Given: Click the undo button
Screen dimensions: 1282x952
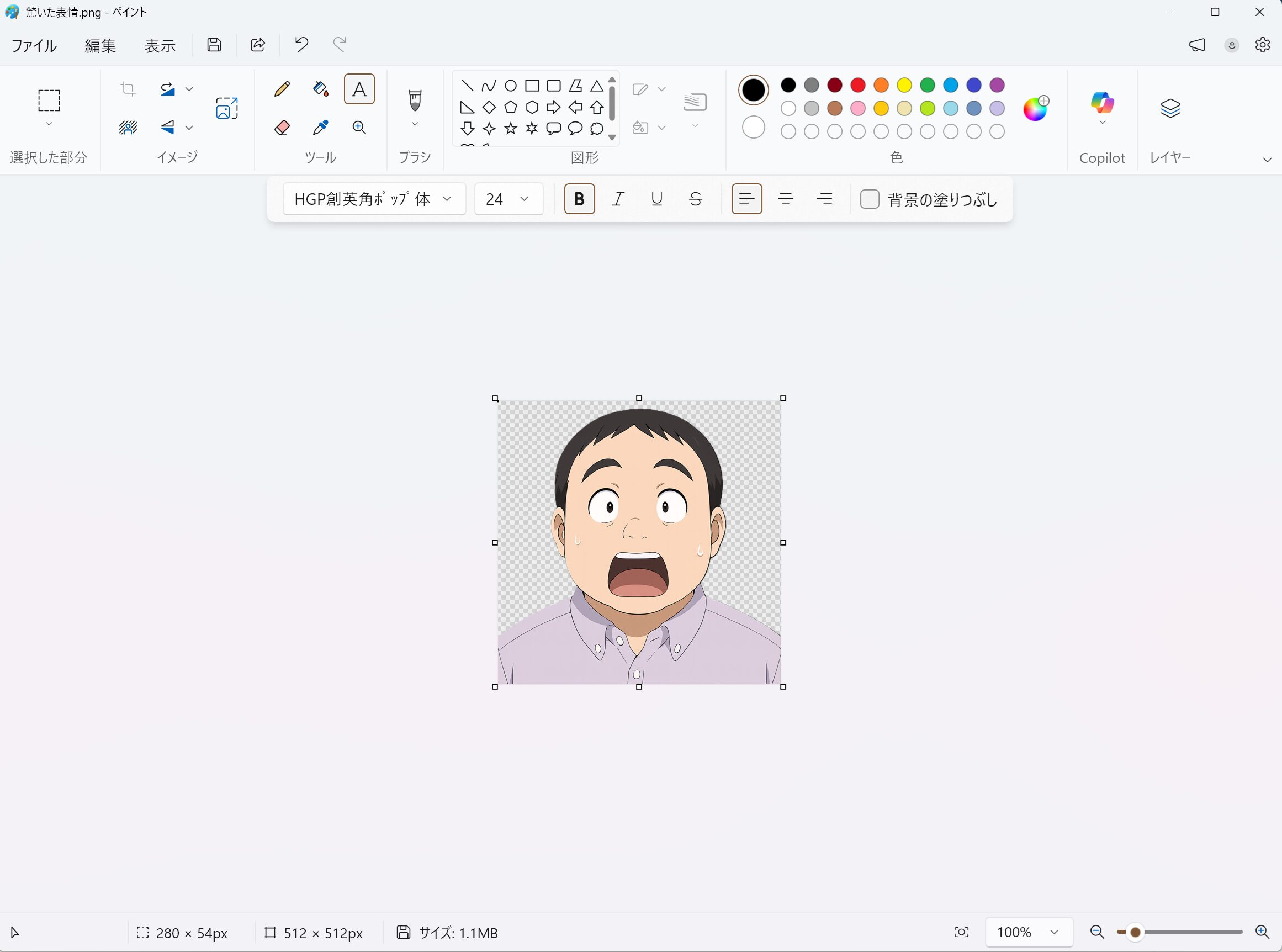Looking at the screenshot, I should (301, 45).
